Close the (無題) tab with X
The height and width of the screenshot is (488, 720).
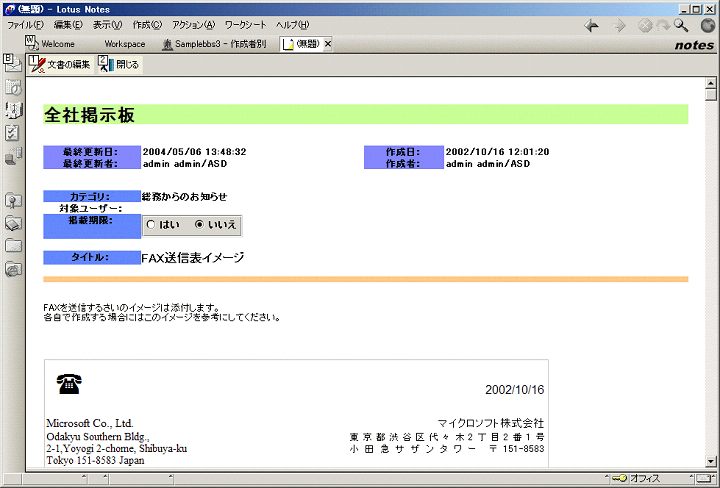tap(328, 44)
